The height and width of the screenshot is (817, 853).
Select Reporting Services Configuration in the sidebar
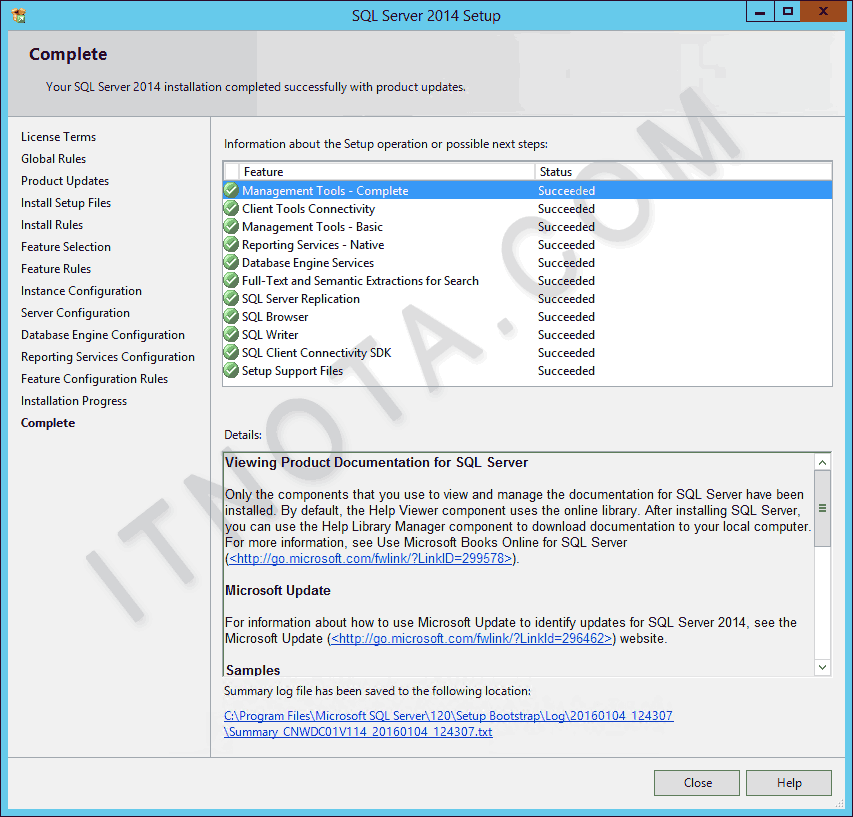(107, 356)
